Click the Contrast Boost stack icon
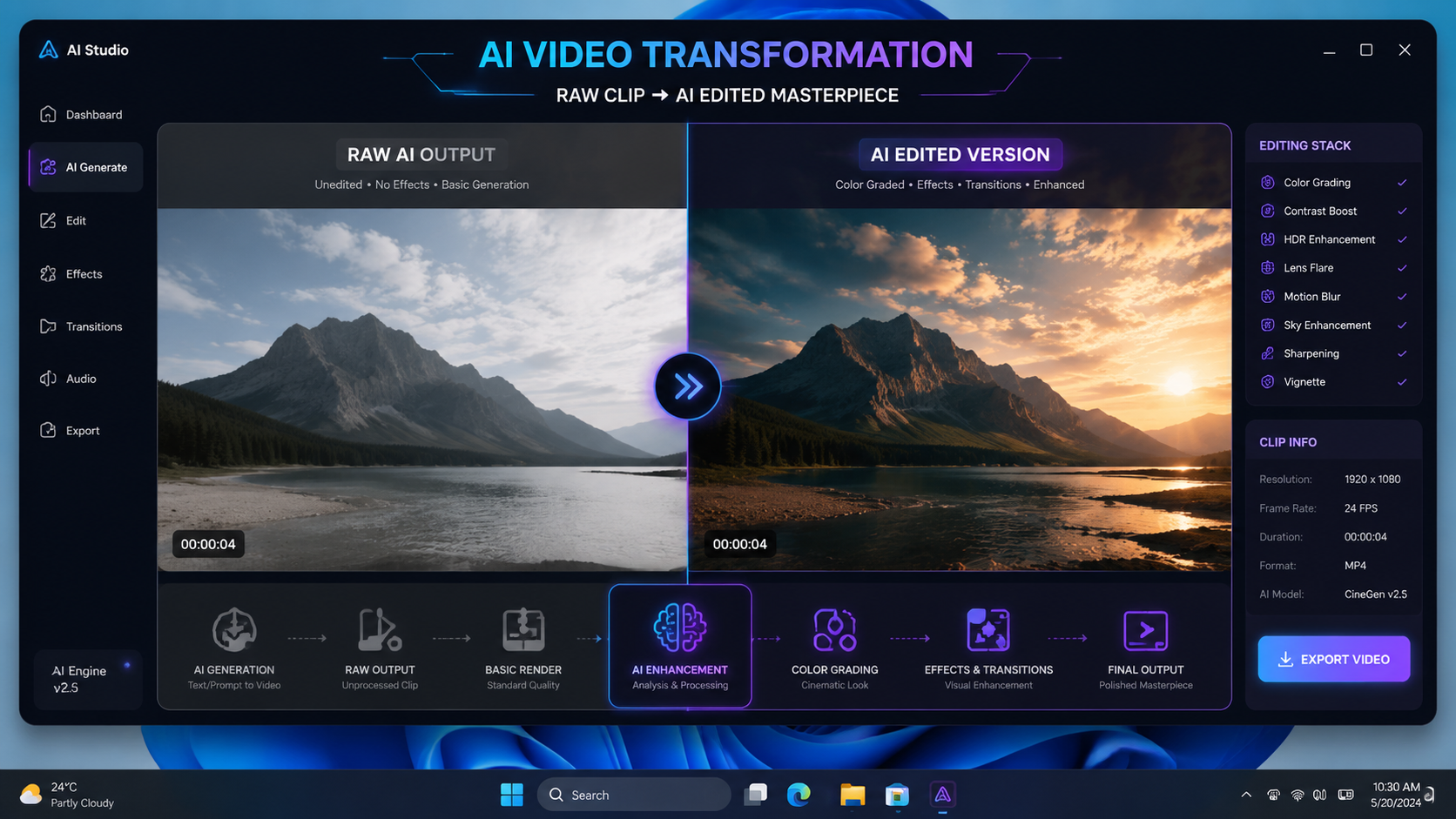This screenshot has height=819, width=1456. click(x=1268, y=211)
